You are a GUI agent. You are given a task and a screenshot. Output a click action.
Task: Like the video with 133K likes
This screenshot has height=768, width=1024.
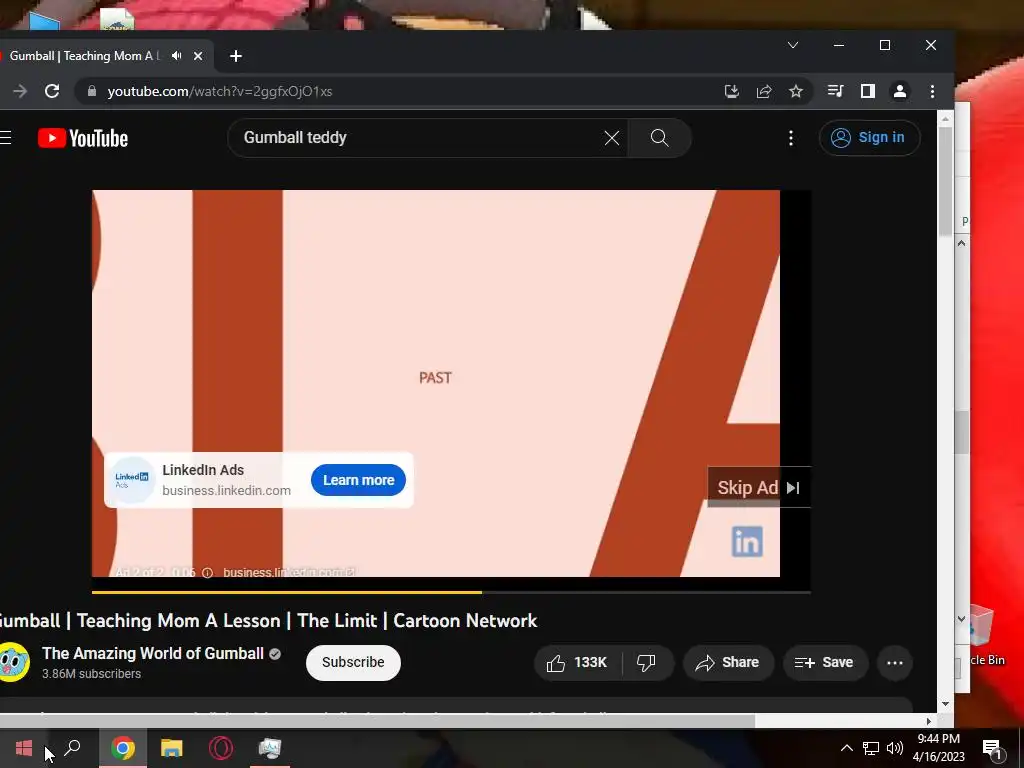click(577, 663)
